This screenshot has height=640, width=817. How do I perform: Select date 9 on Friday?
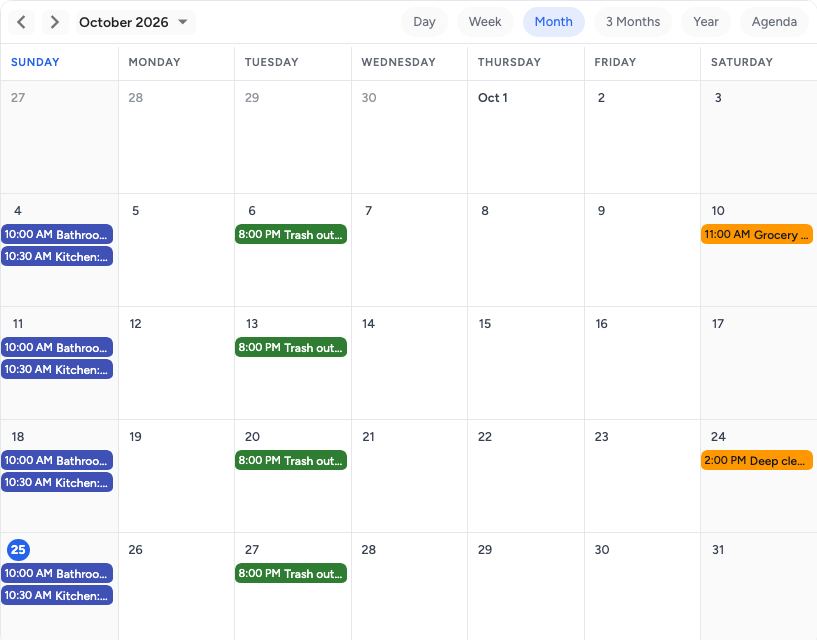tap(601, 211)
